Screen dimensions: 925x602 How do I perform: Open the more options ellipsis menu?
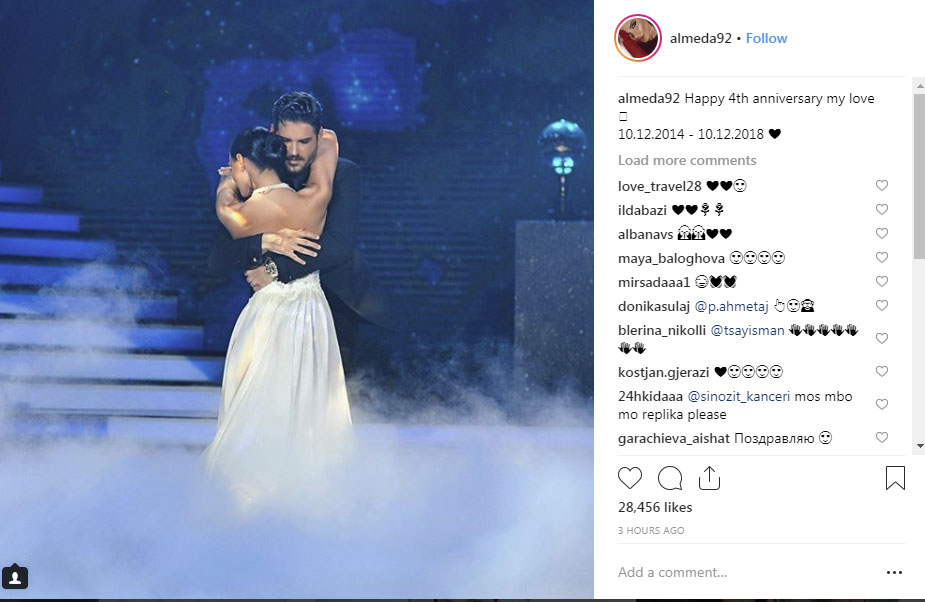(894, 572)
